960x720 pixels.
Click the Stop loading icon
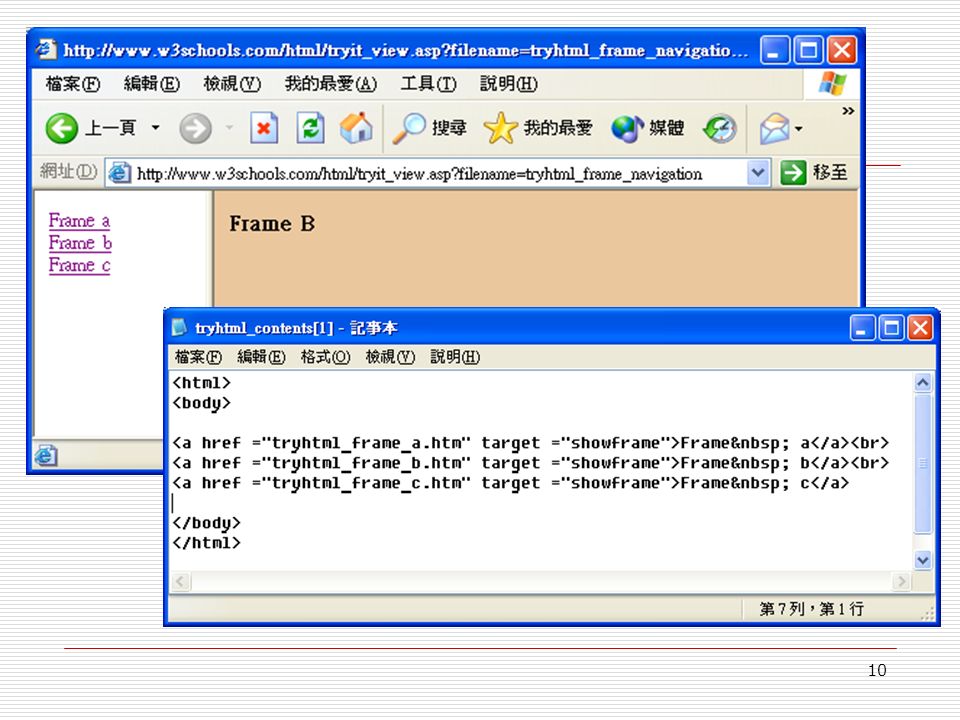(264, 128)
